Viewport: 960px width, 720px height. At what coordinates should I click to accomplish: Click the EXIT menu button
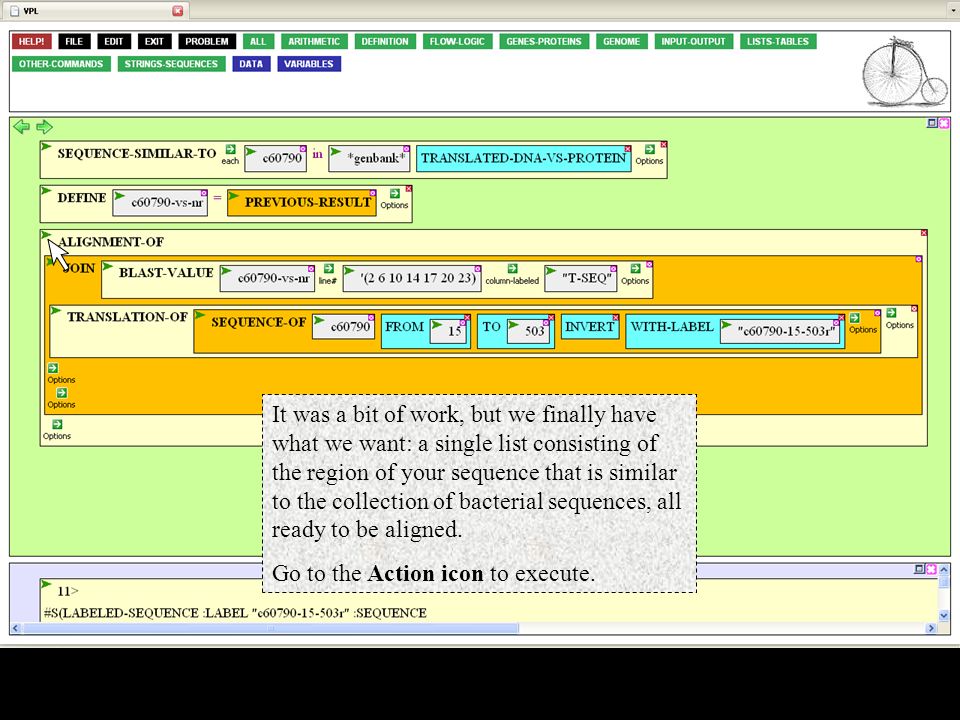point(154,42)
